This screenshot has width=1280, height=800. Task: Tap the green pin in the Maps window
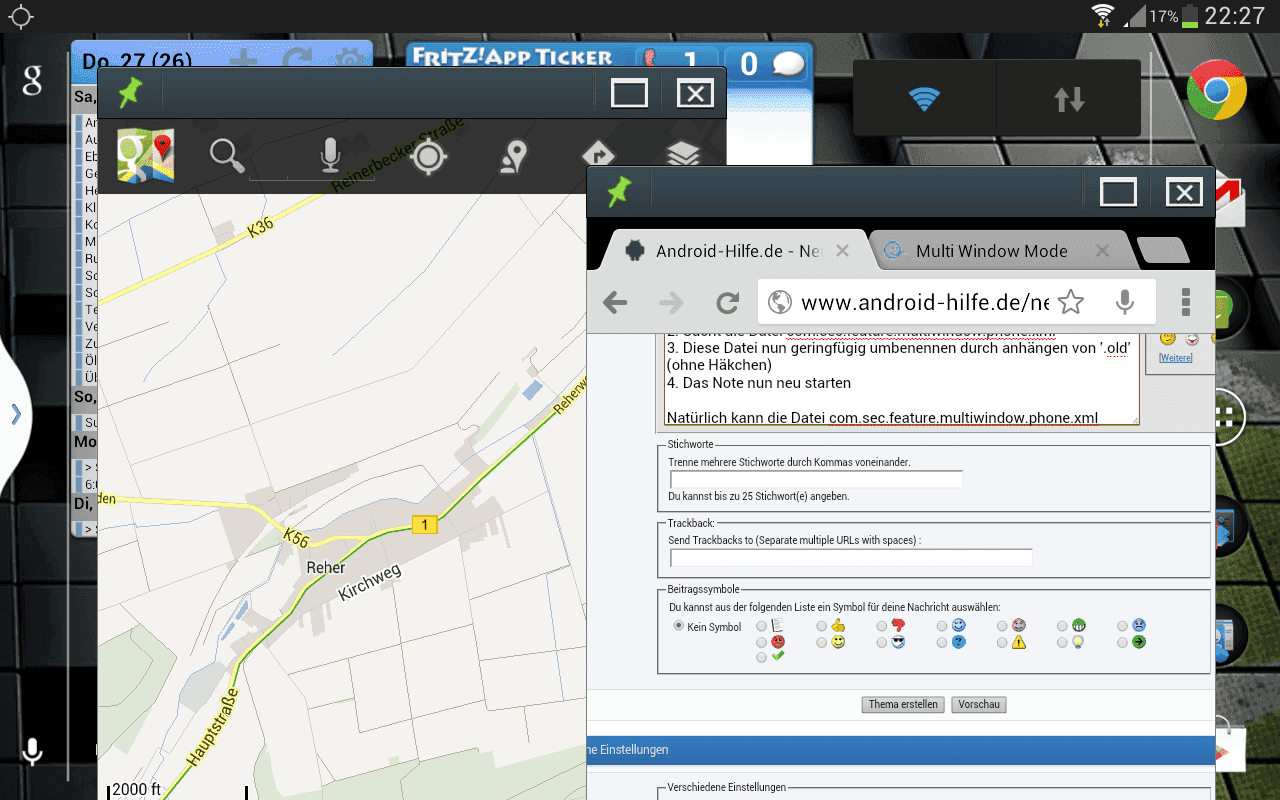[129, 93]
